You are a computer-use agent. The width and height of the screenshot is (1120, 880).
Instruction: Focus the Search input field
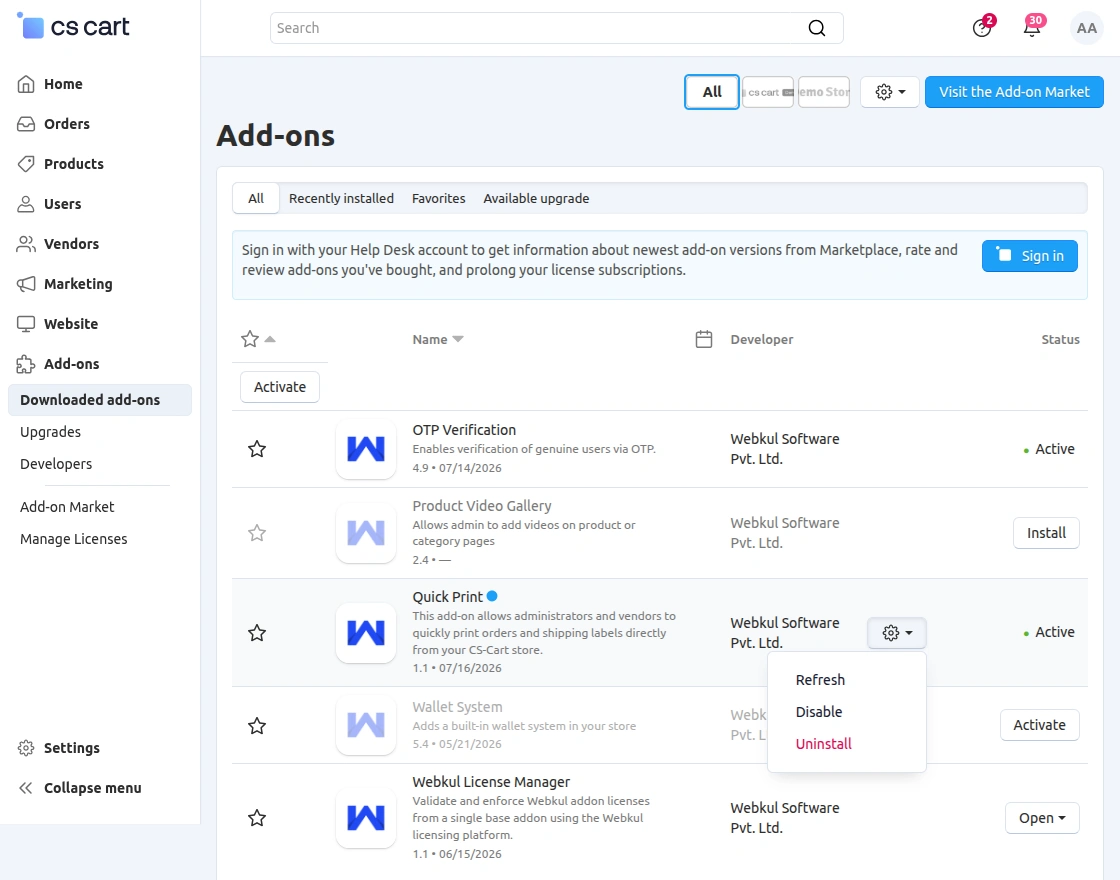556,28
